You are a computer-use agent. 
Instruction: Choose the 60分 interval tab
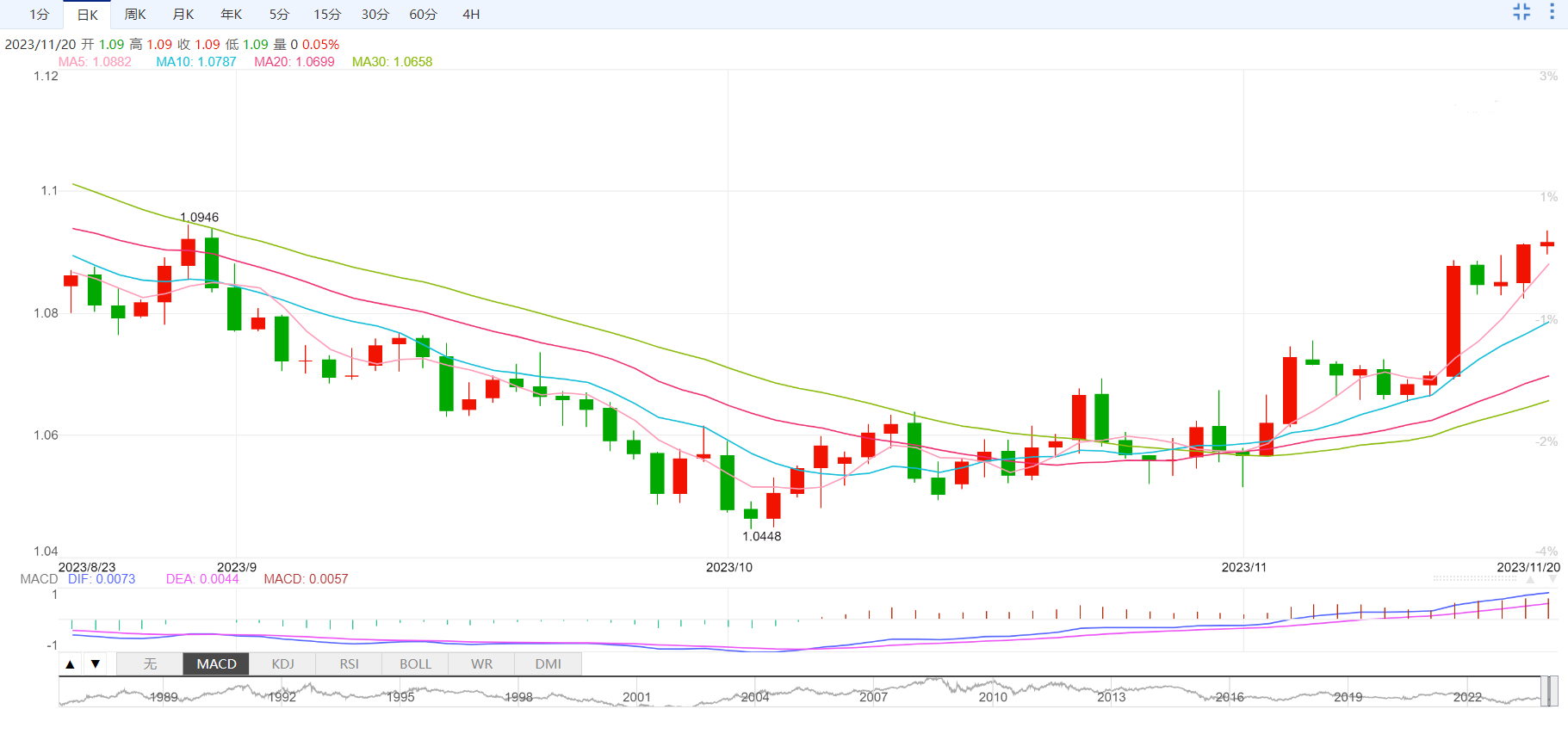click(423, 15)
